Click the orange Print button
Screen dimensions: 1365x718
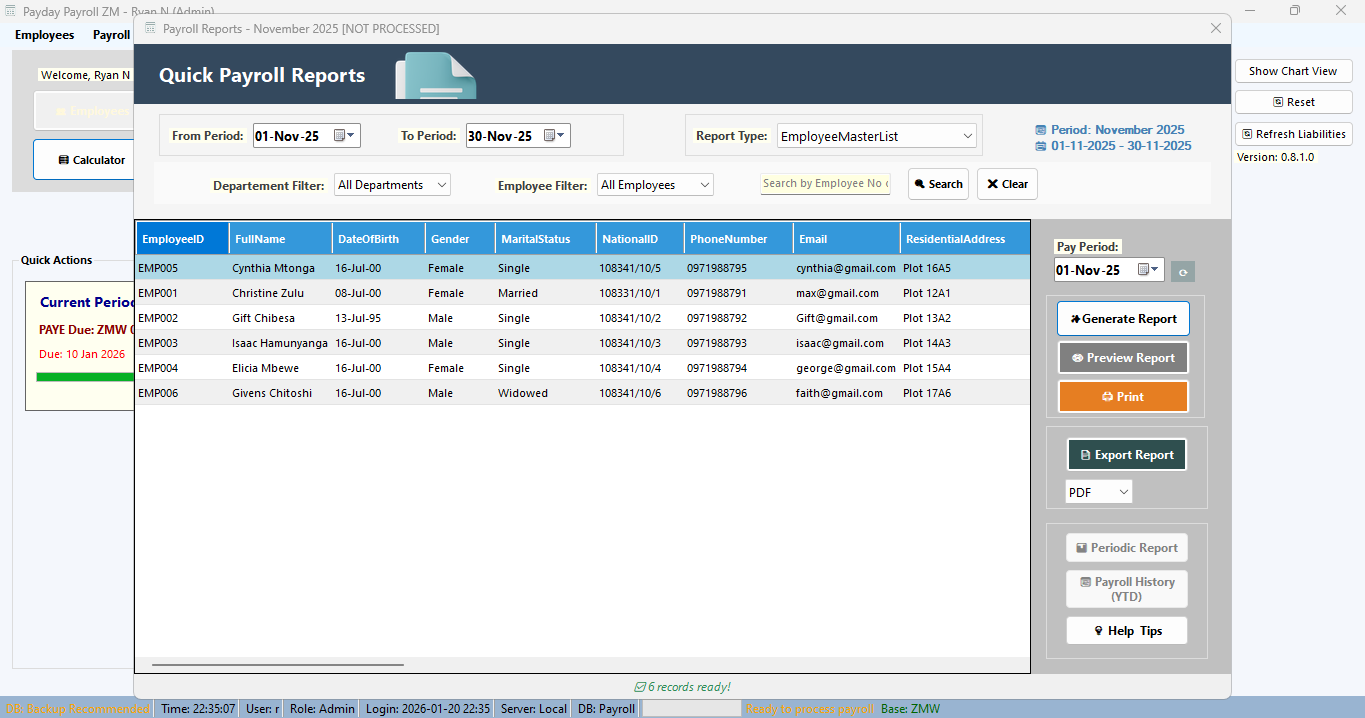pos(1122,397)
